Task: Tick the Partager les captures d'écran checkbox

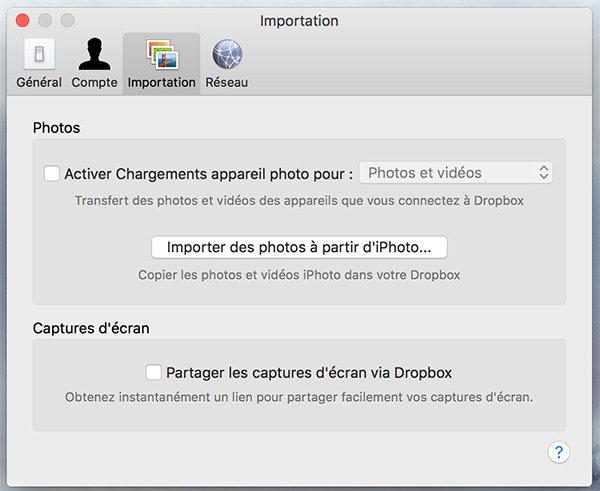Action: [153, 372]
